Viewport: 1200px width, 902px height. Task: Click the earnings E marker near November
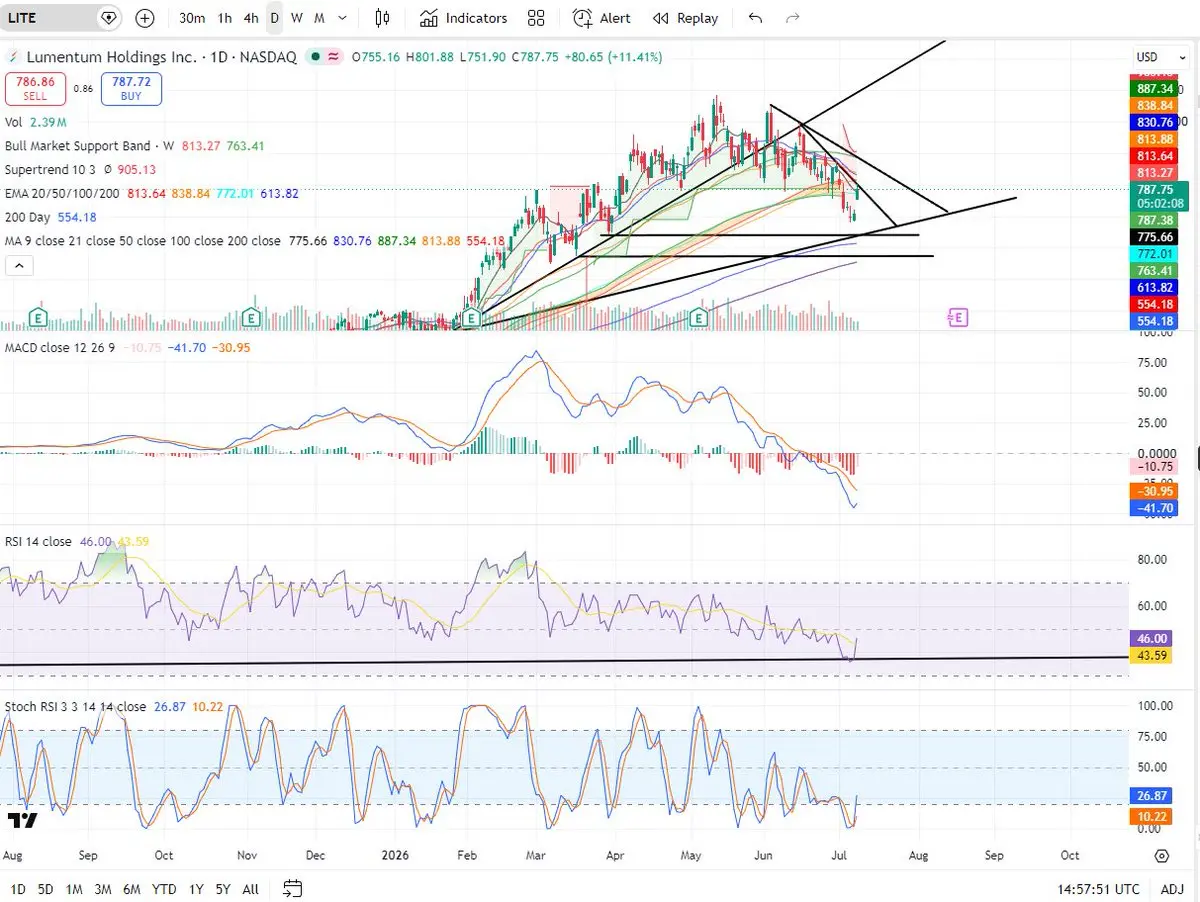click(x=253, y=317)
